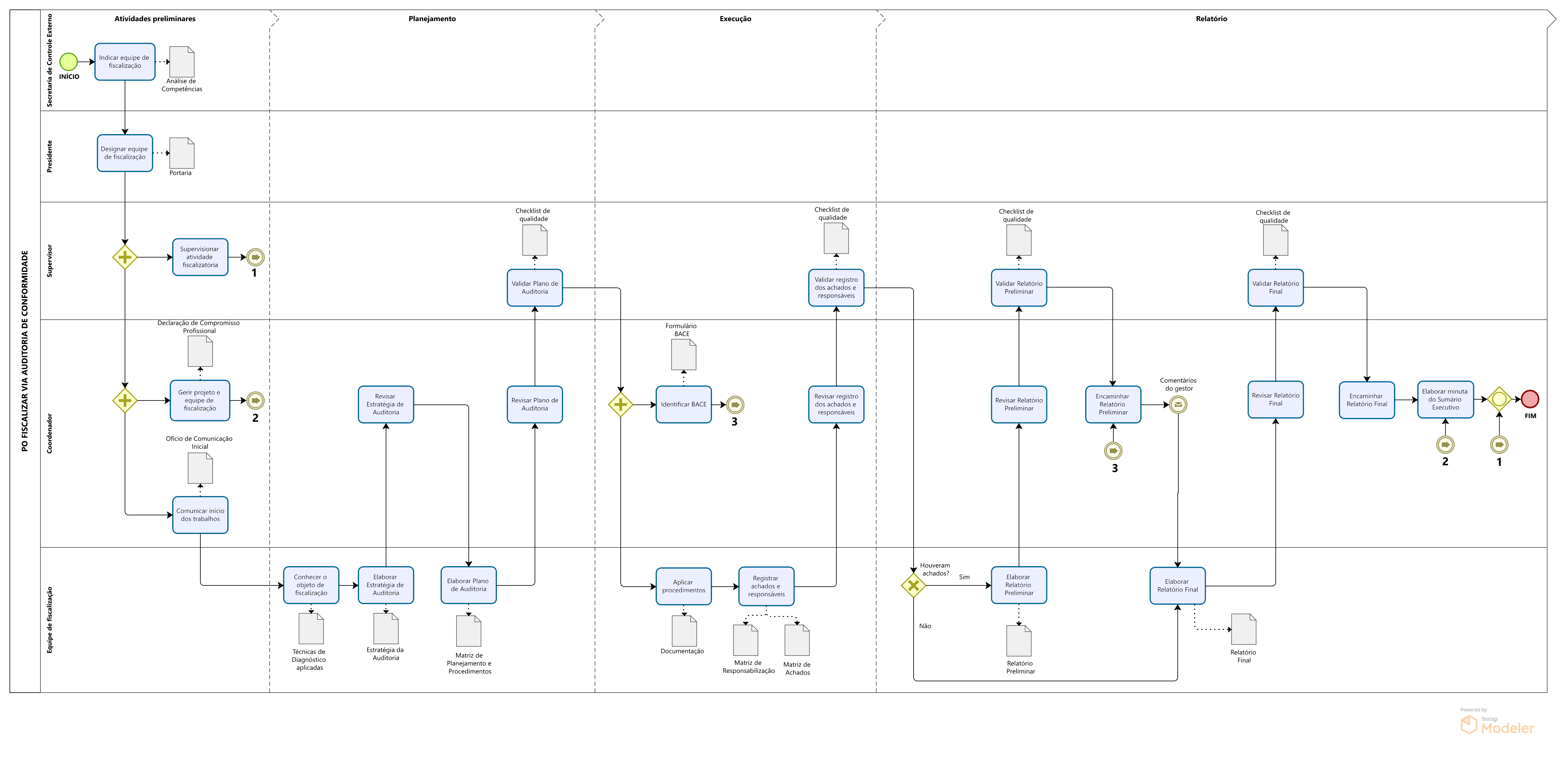Screen dimensions: 1568x782
Task: Click the Sim label on gateway flow
Action: [965, 577]
